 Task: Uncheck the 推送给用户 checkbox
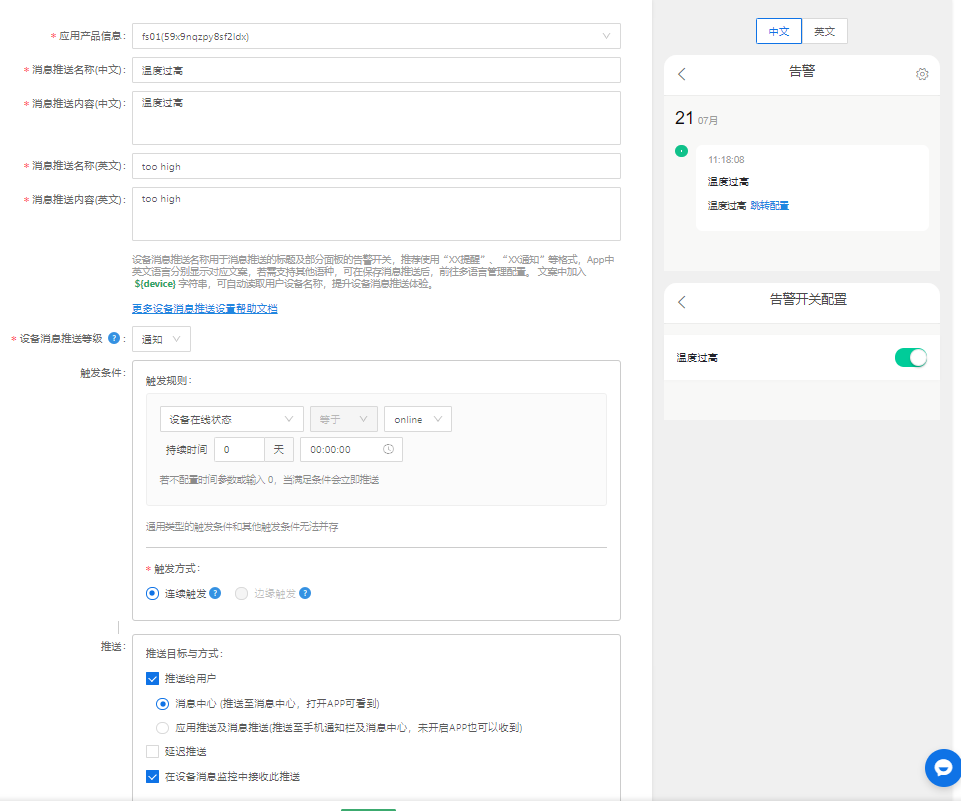153,679
